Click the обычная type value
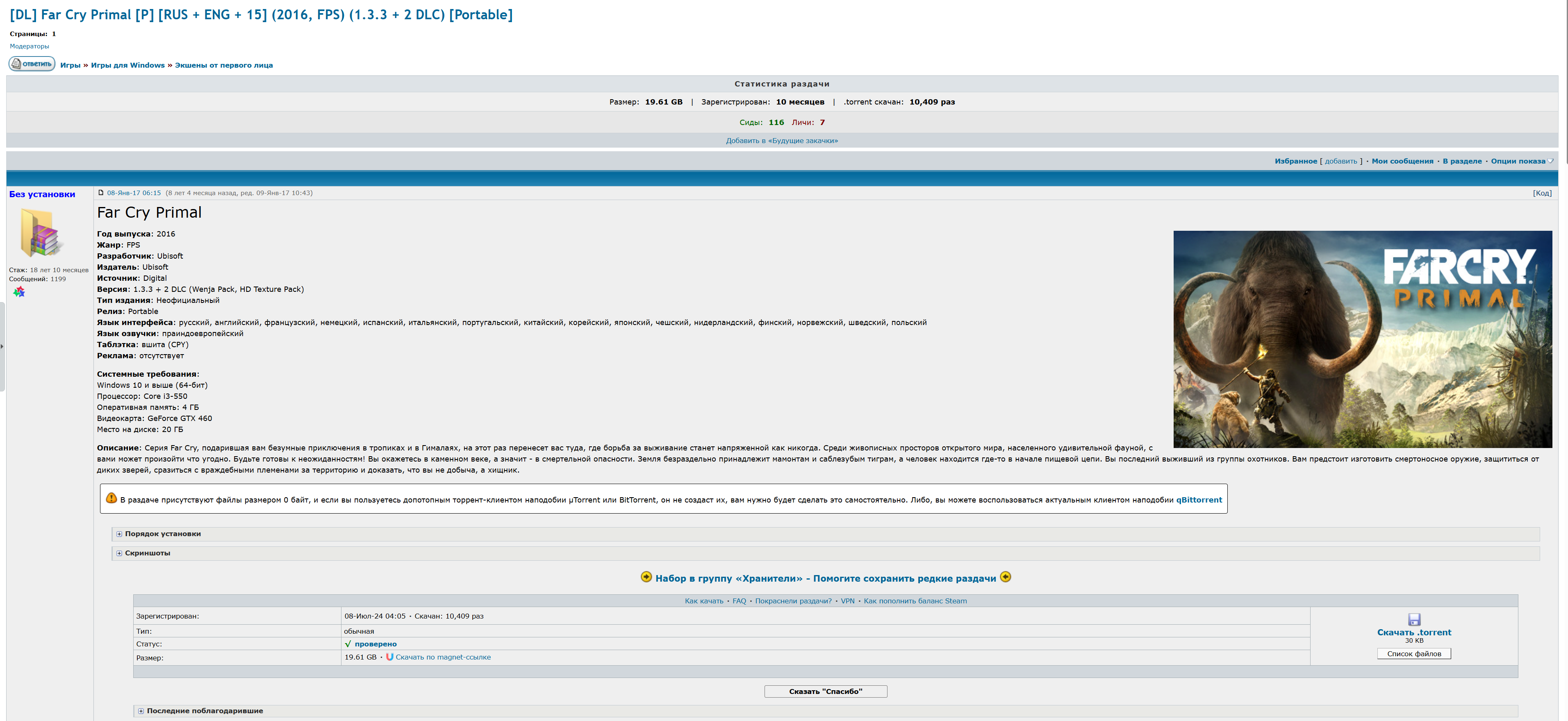 359,632
